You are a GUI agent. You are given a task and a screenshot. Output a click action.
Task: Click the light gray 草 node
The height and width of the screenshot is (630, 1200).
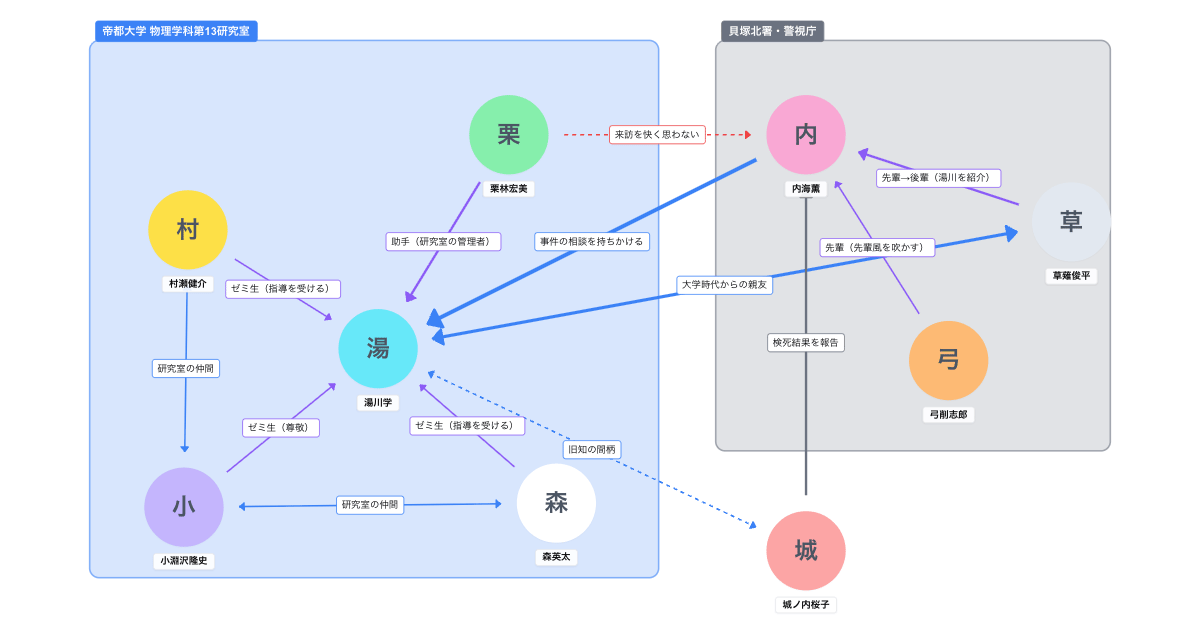pos(1071,222)
